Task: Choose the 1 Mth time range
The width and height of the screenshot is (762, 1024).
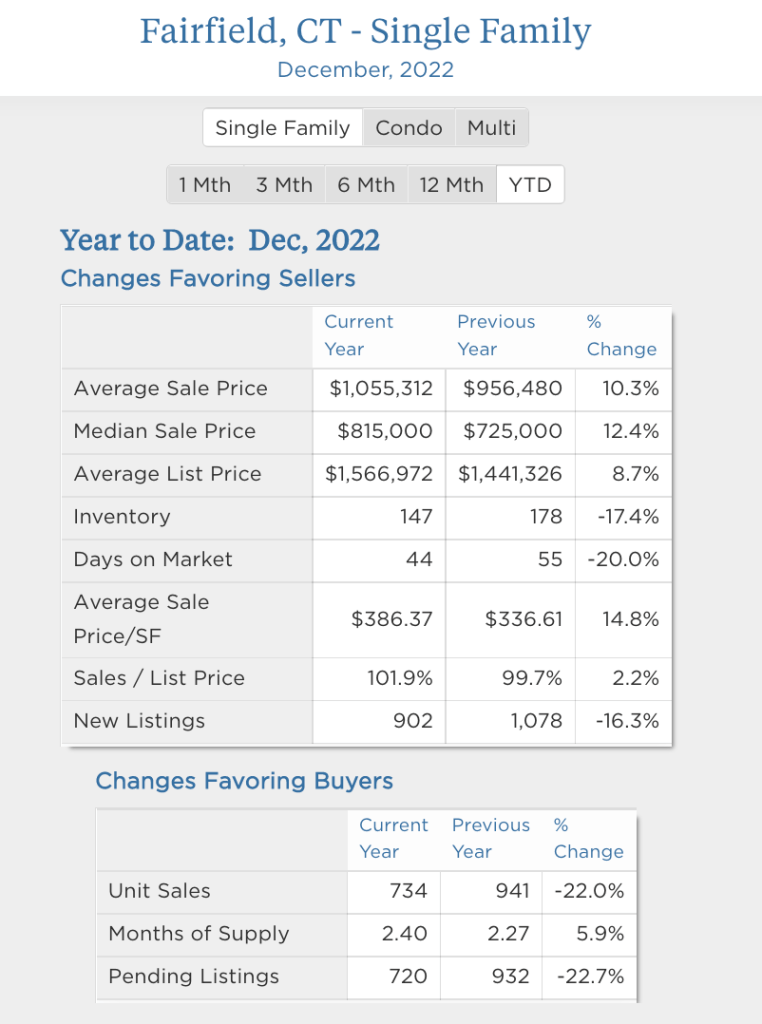Action: [205, 185]
